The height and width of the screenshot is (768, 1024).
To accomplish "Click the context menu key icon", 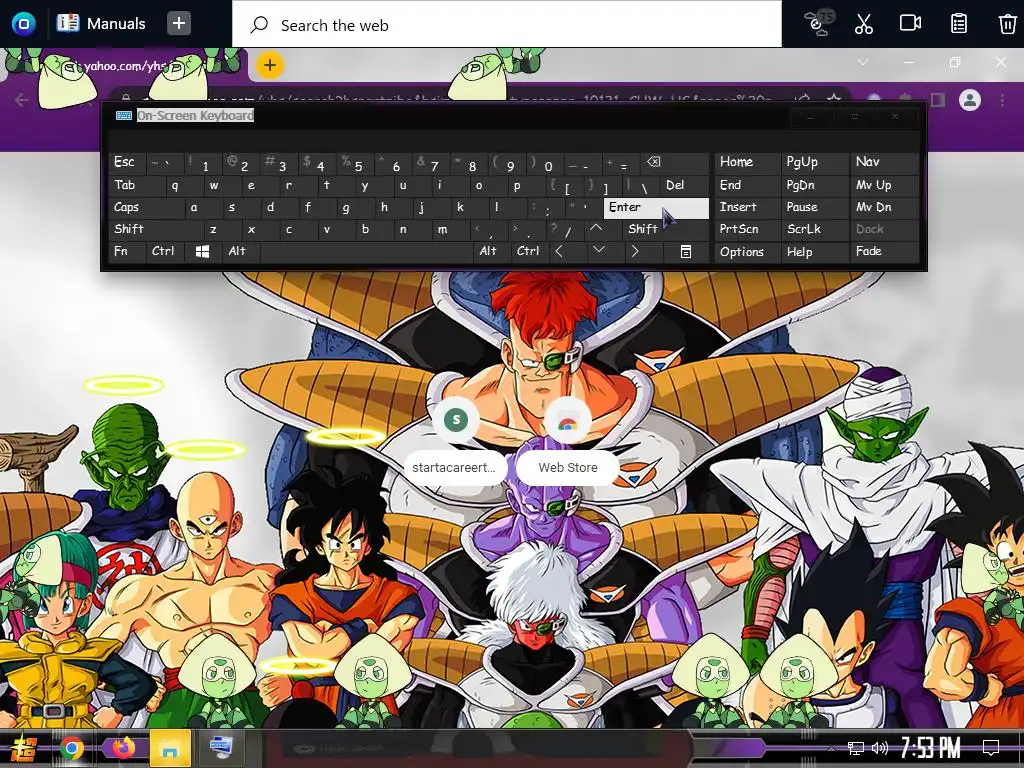I will 686,251.
